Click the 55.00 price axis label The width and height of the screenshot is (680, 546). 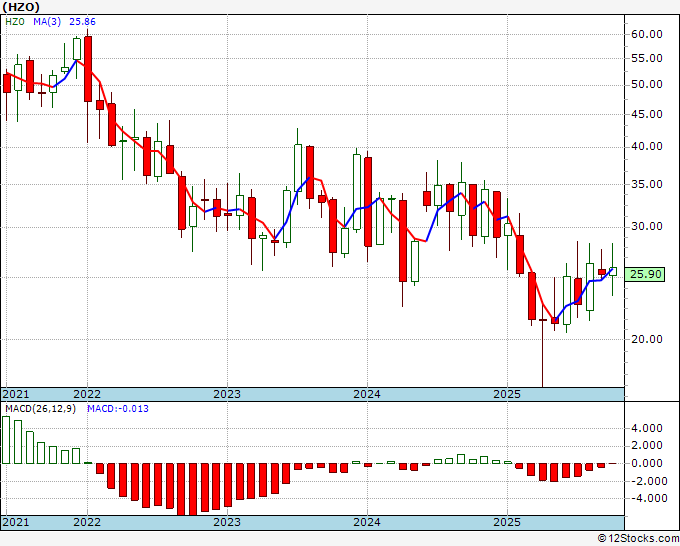pos(647,59)
